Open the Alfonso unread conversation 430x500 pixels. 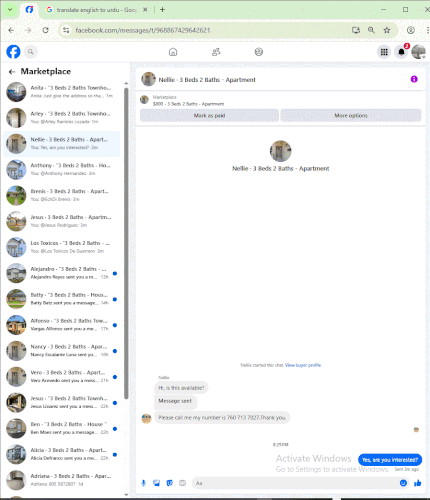pos(62,325)
